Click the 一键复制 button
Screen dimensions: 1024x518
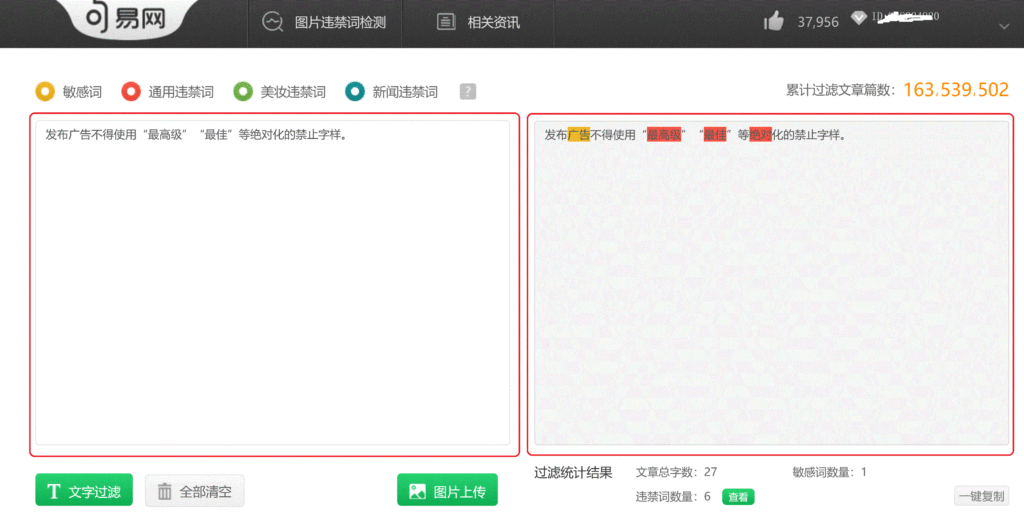coord(981,496)
